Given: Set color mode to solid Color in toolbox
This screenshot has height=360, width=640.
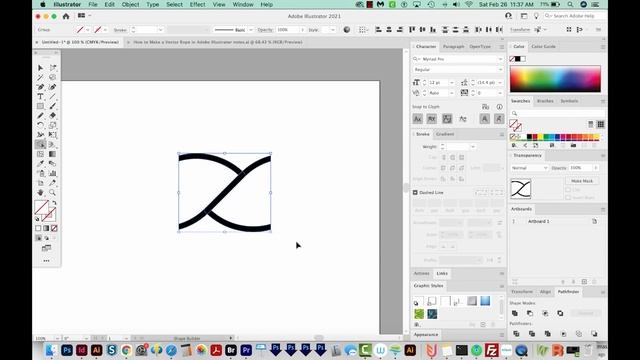Looking at the screenshot, I should coord(38,228).
